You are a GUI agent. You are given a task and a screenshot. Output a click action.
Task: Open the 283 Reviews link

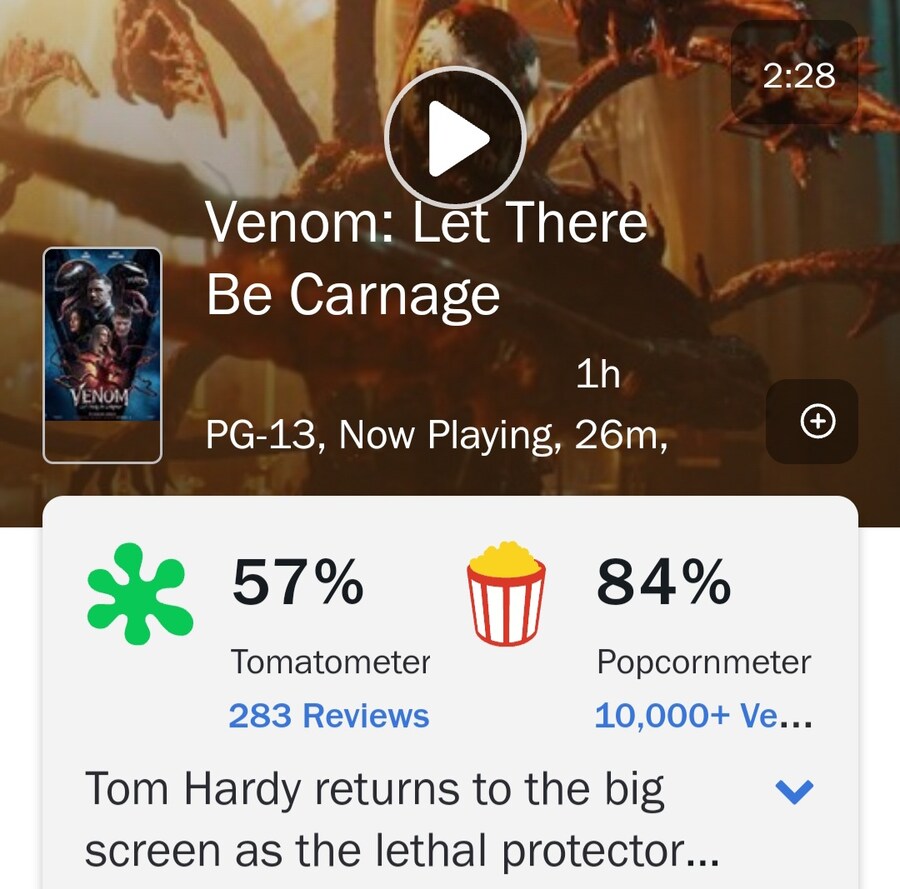[x=328, y=715]
